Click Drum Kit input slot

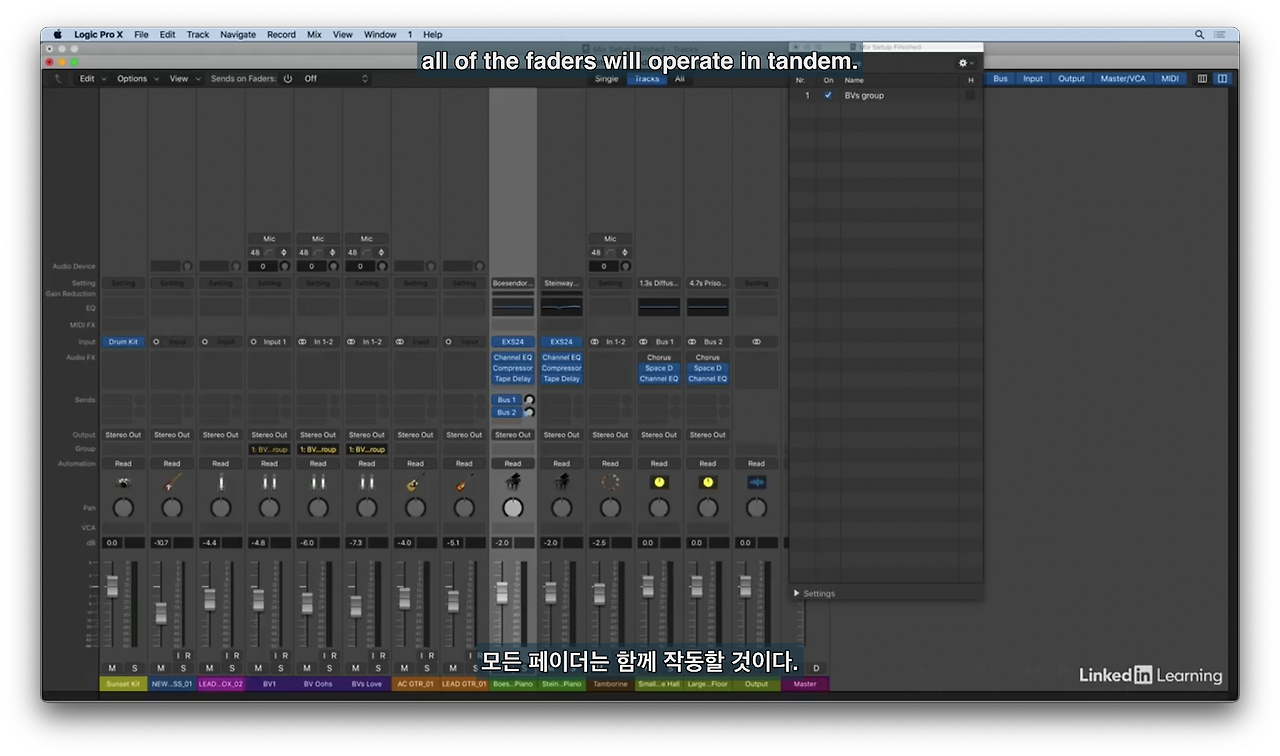[x=123, y=342]
